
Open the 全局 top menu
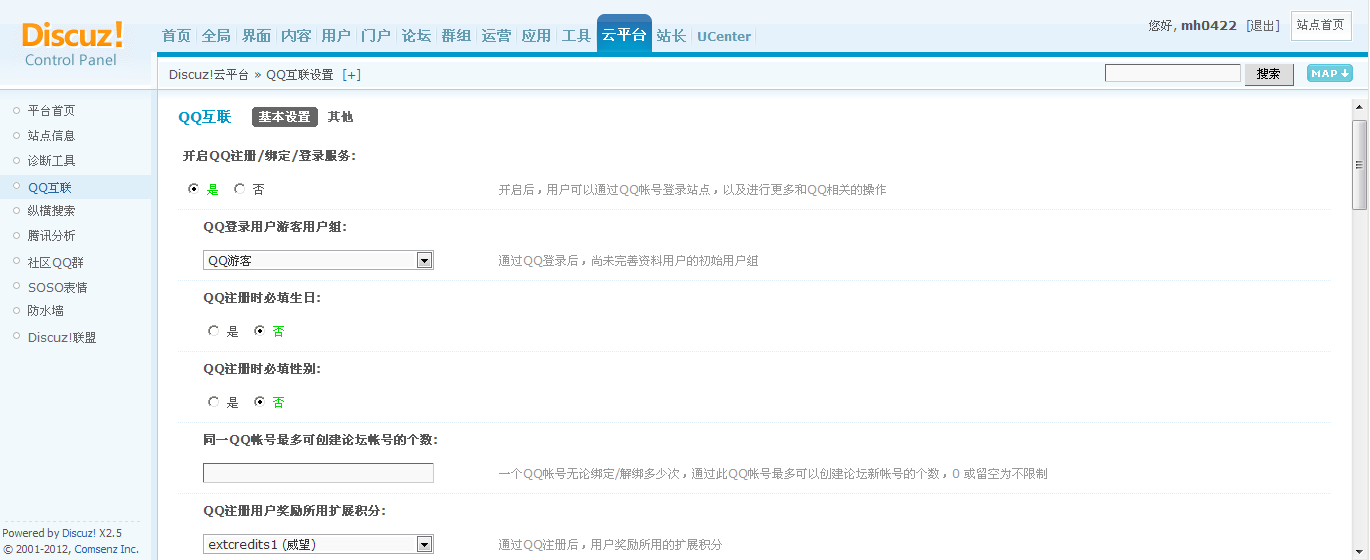pos(216,36)
